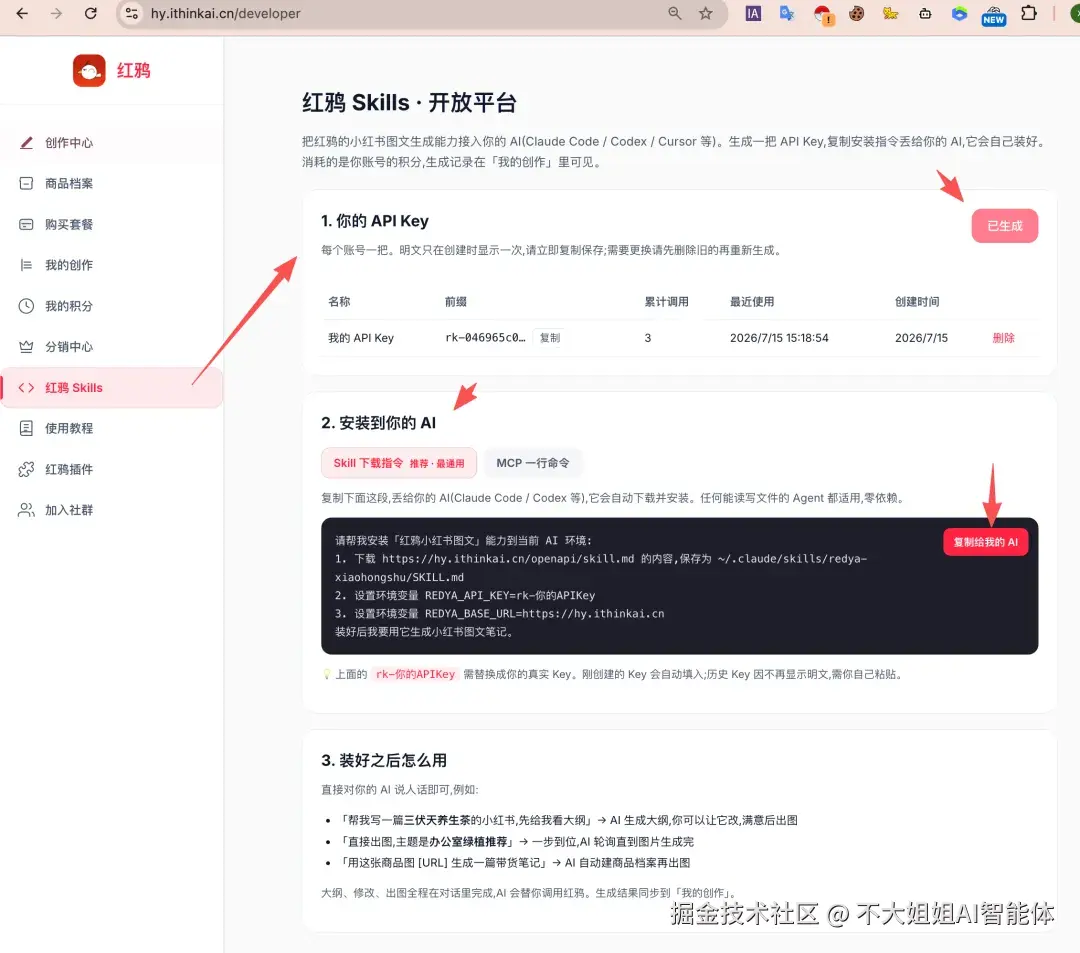This screenshot has height=953, width=1080.
Task: Click the 创作中心 pencil icon
Action: coord(26,143)
